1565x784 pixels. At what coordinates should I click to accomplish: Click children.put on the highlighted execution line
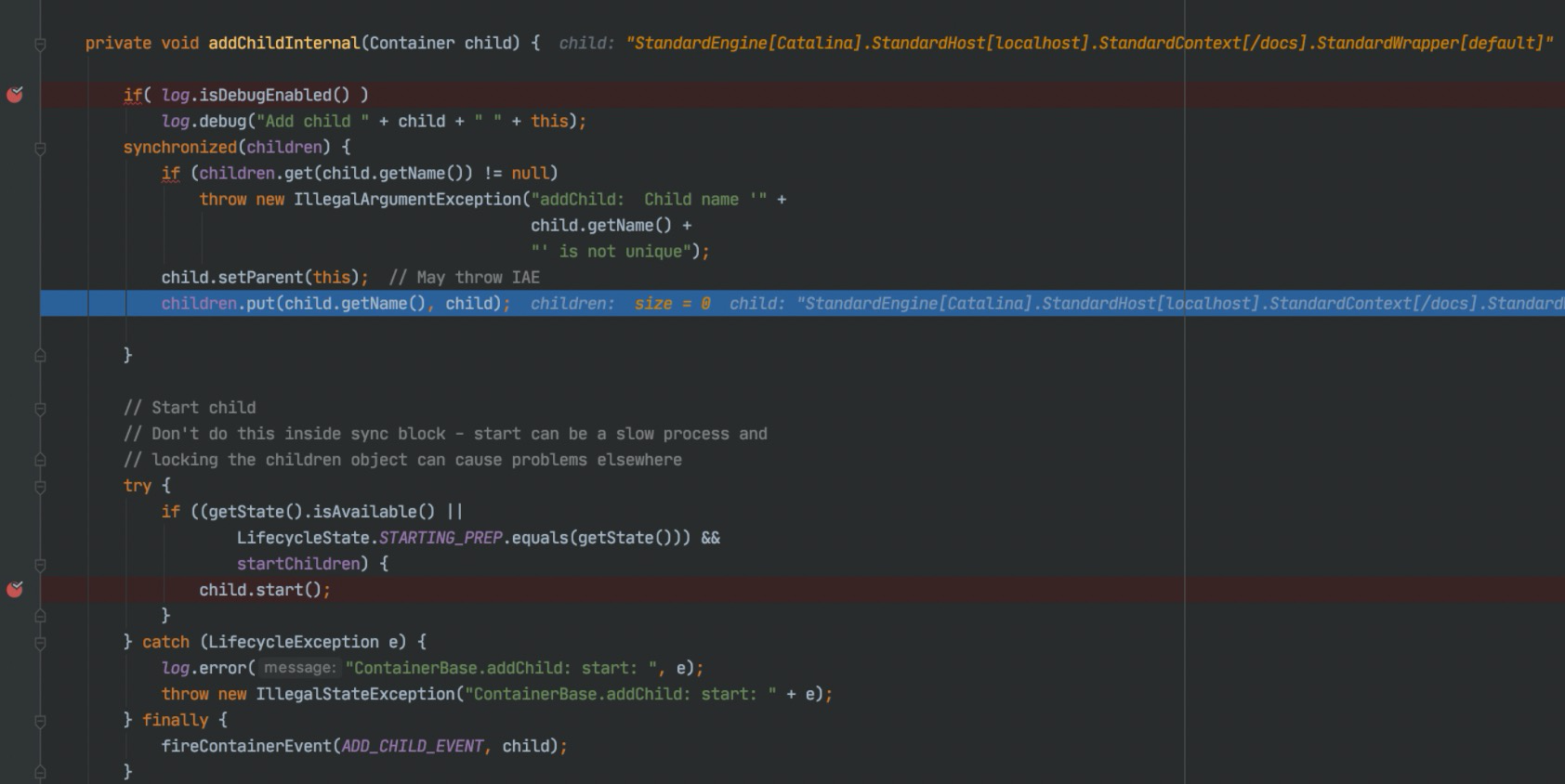(217, 303)
